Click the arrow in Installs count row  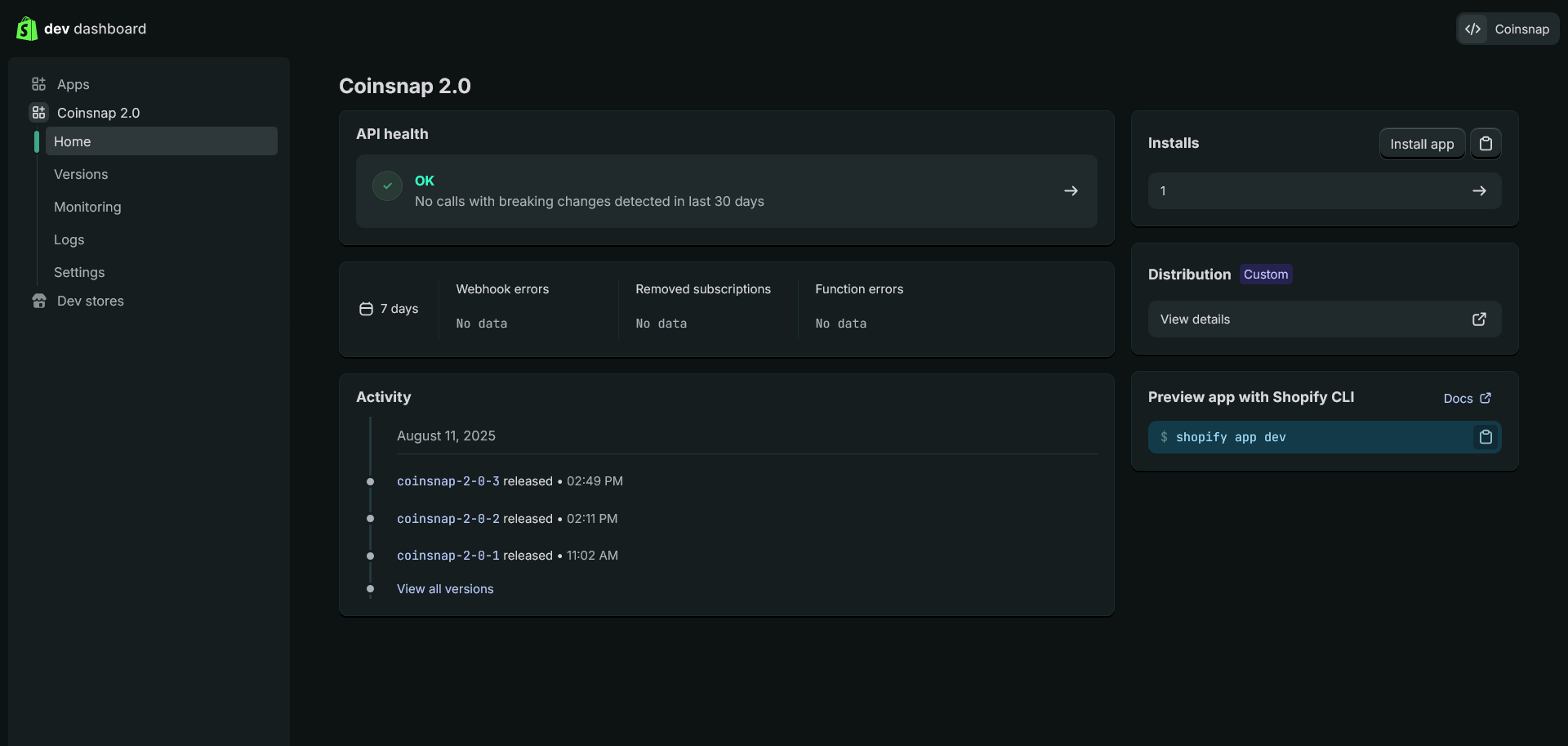pos(1479,191)
